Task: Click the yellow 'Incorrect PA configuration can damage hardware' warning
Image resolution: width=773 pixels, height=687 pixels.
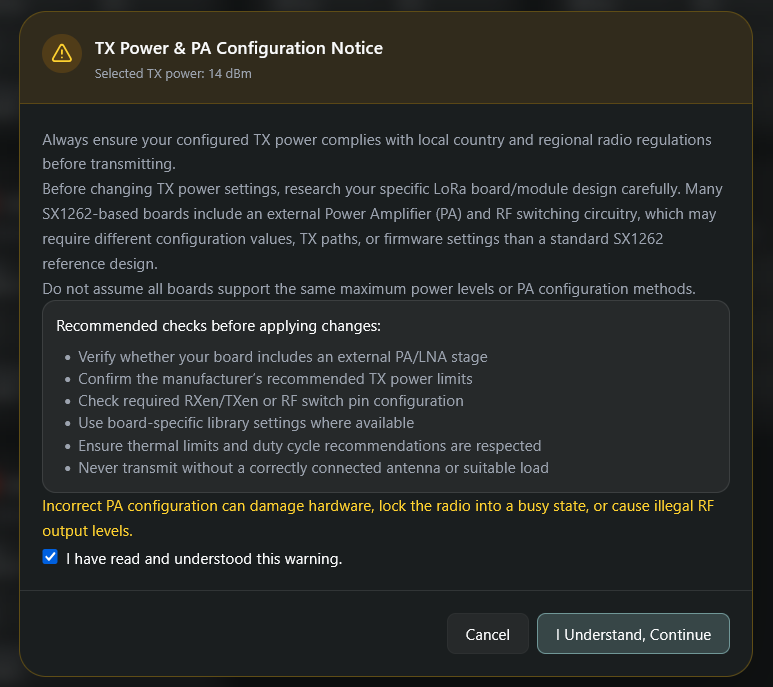Action: tap(378, 518)
